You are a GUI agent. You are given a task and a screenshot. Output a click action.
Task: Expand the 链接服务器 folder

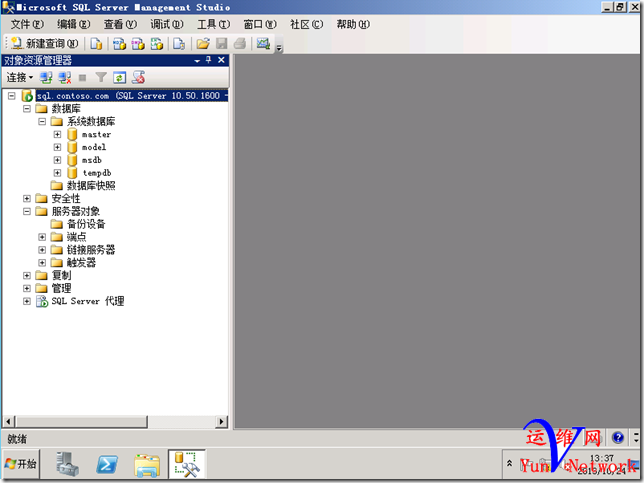42,250
